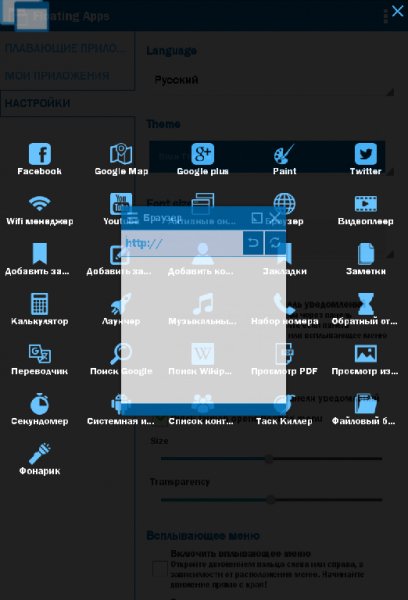408x600 pixels.
Task: Enable the Включить всплывающее меню checkbox
Action: point(160,569)
